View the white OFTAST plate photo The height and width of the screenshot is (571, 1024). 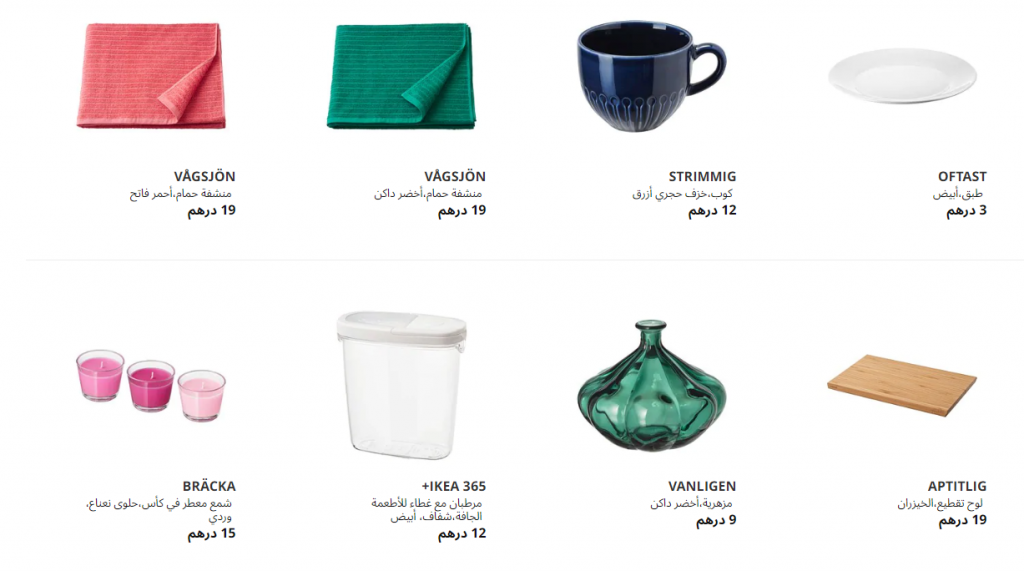(902, 76)
